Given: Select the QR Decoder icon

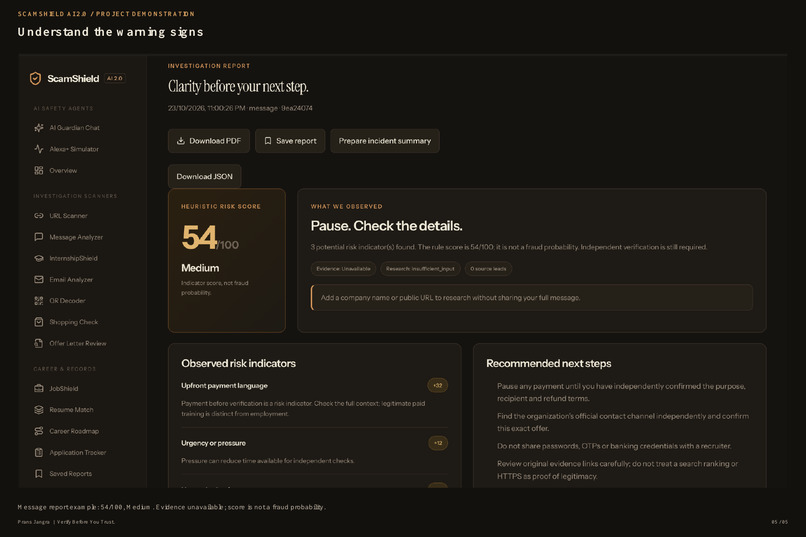Looking at the screenshot, I should (x=39, y=301).
